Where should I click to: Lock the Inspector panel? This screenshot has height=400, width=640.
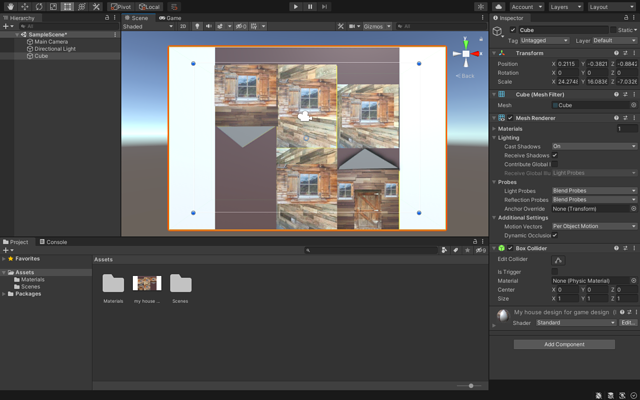[626, 18]
